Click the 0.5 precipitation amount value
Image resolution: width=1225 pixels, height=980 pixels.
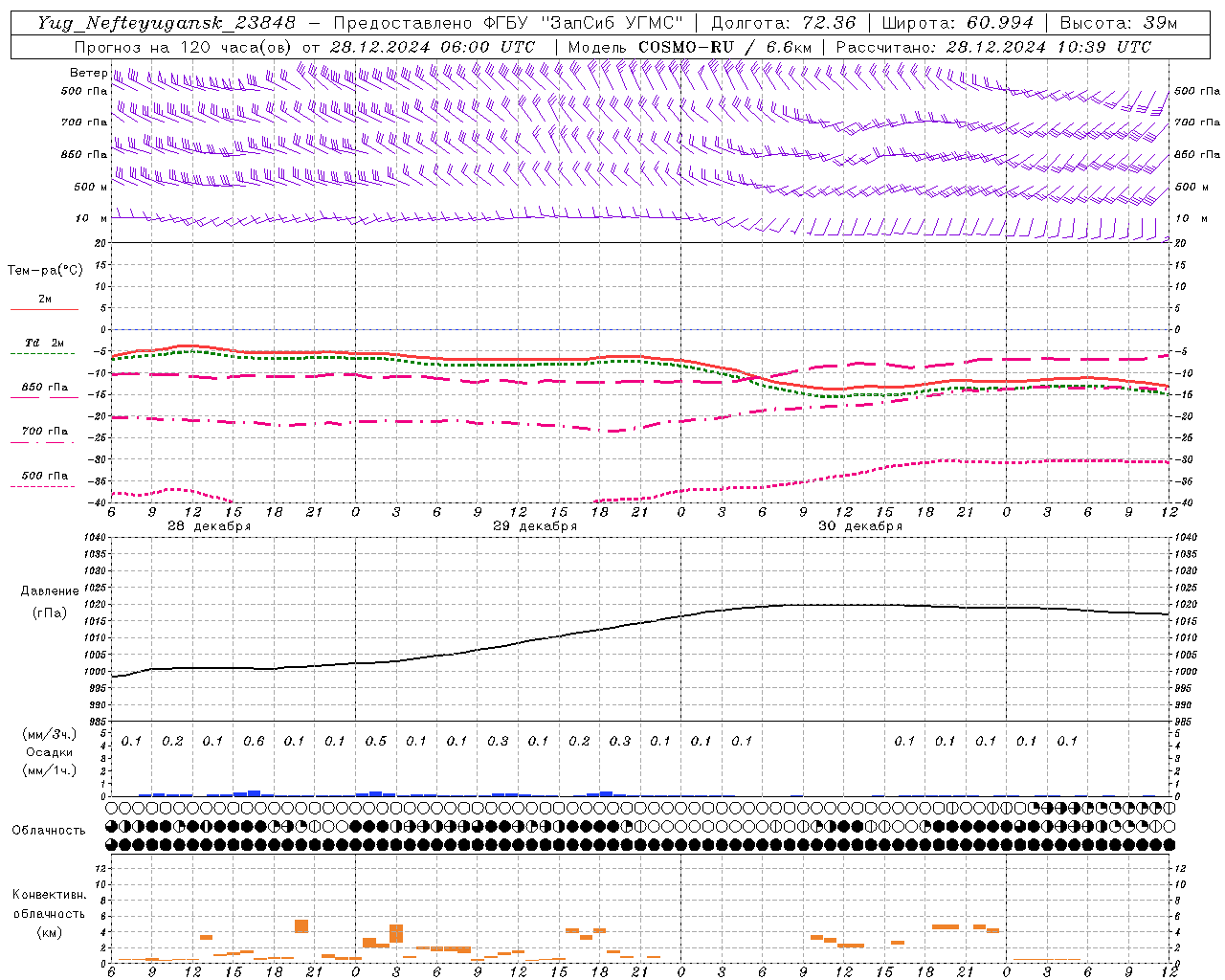(x=376, y=741)
